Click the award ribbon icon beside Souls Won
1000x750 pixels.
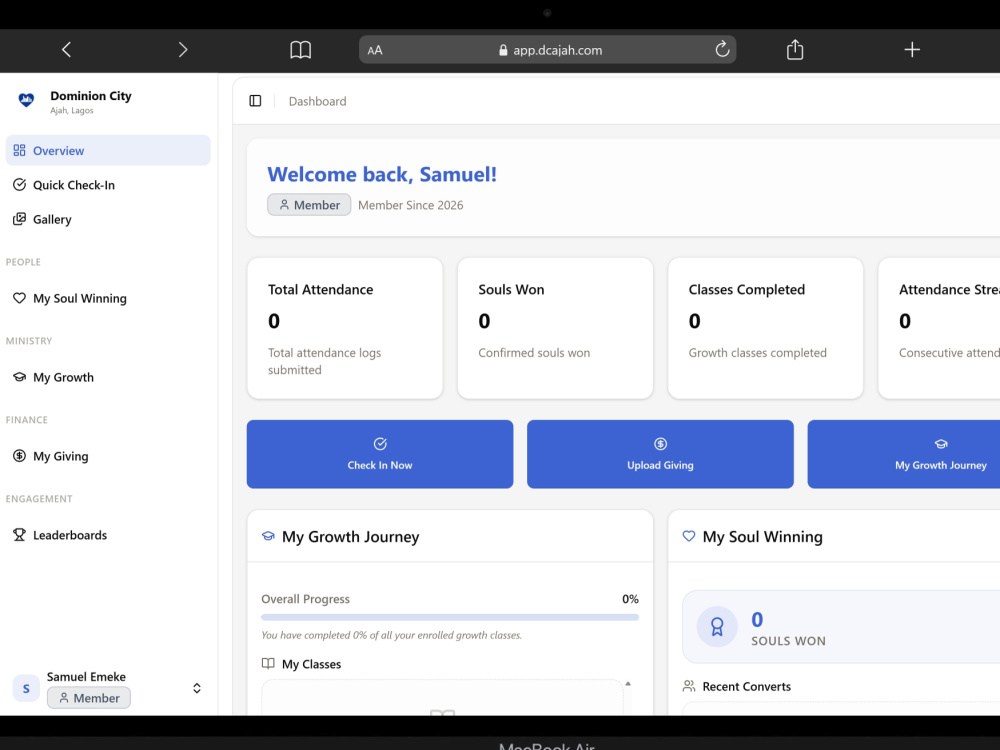pos(717,627)
